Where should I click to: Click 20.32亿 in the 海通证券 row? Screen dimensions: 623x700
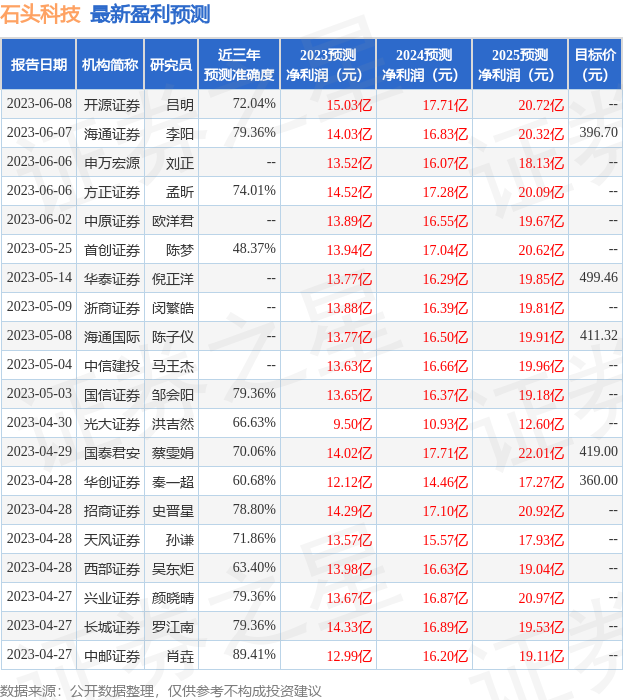click(541, 134)
